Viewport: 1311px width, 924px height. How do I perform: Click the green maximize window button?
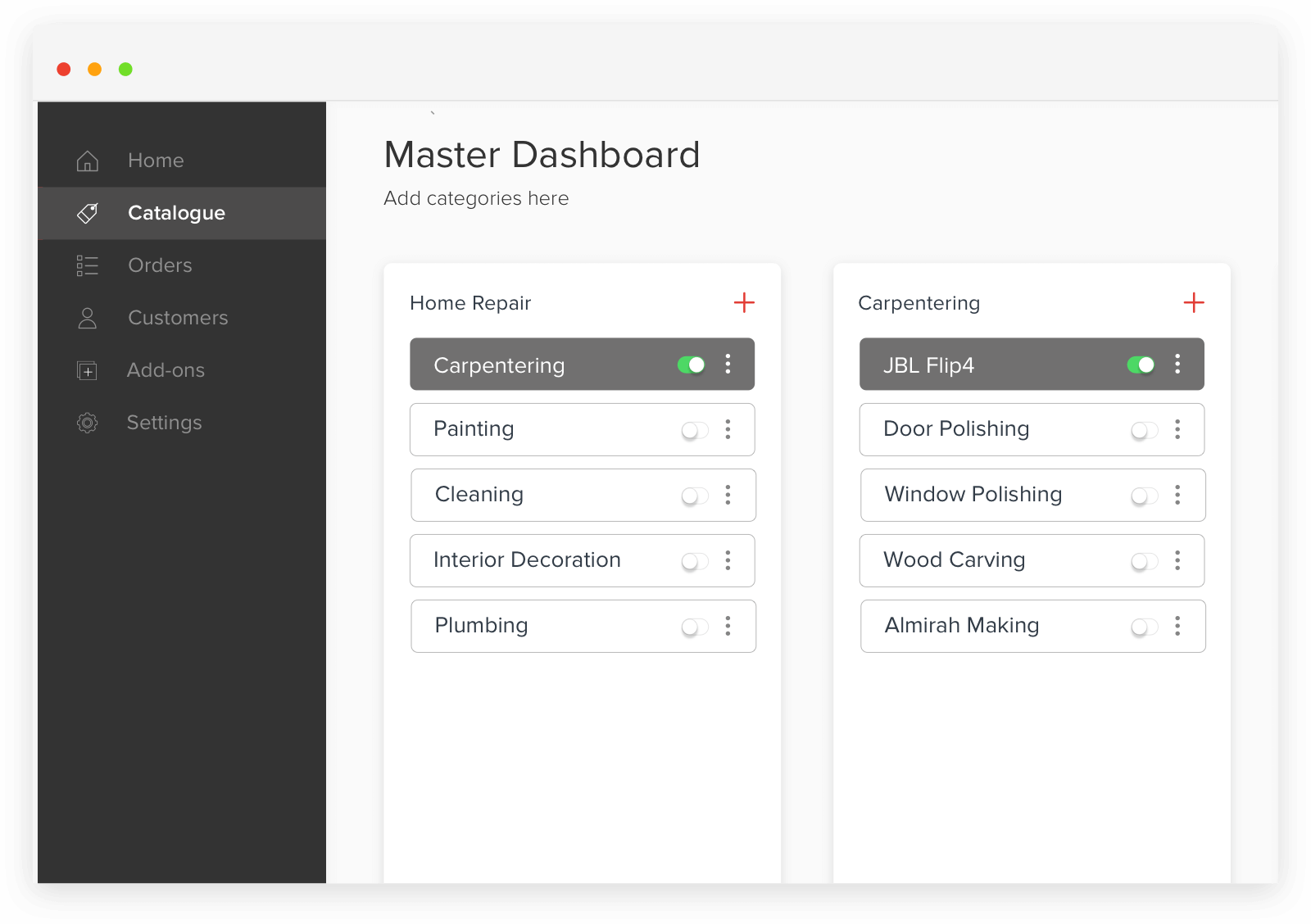[x=125, y=69]
